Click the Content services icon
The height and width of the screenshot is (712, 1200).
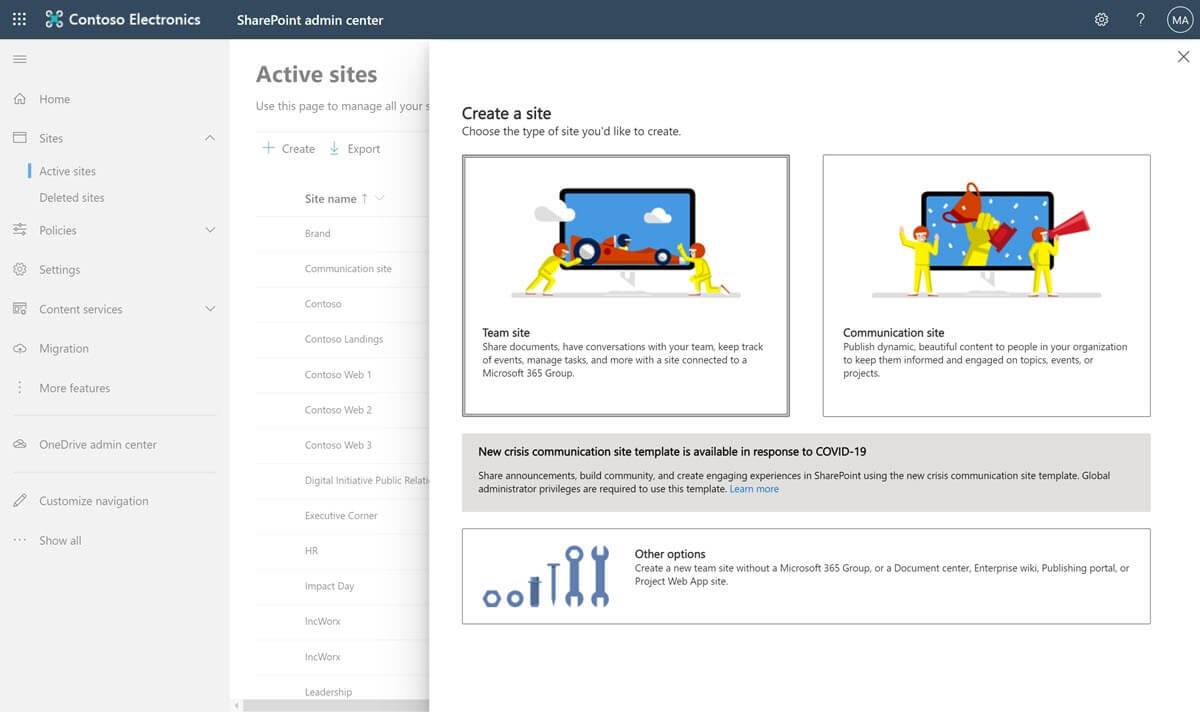19,309
